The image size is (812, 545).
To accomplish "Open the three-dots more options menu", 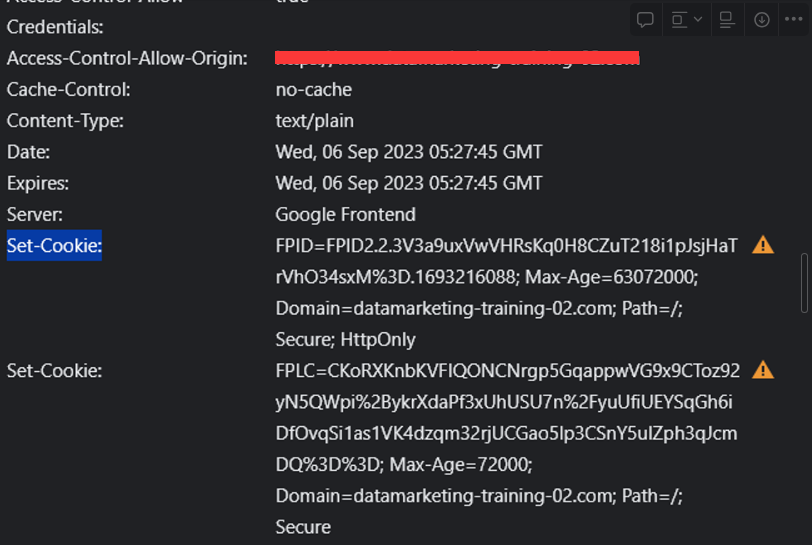I will point(793,20).
